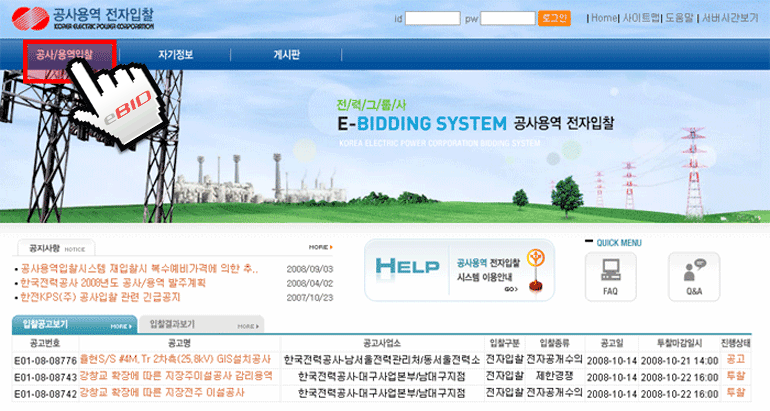Click 제한경쟁 bid type cell
Image resolution: width=770 pixels, height=411 pixels.
(x=554, y=376)
